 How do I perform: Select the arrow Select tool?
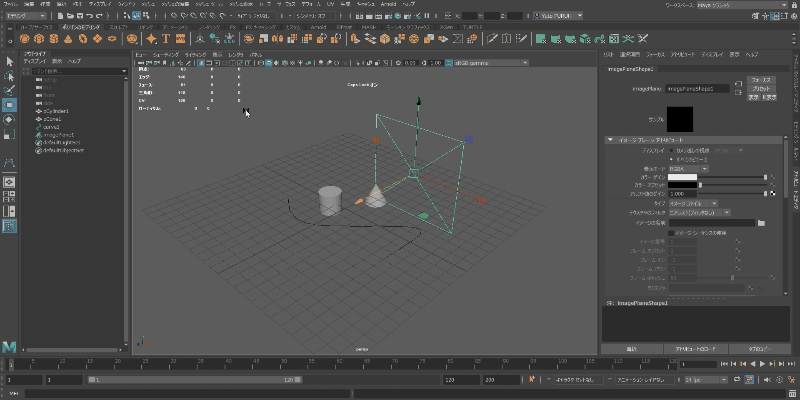pos(10,62)
